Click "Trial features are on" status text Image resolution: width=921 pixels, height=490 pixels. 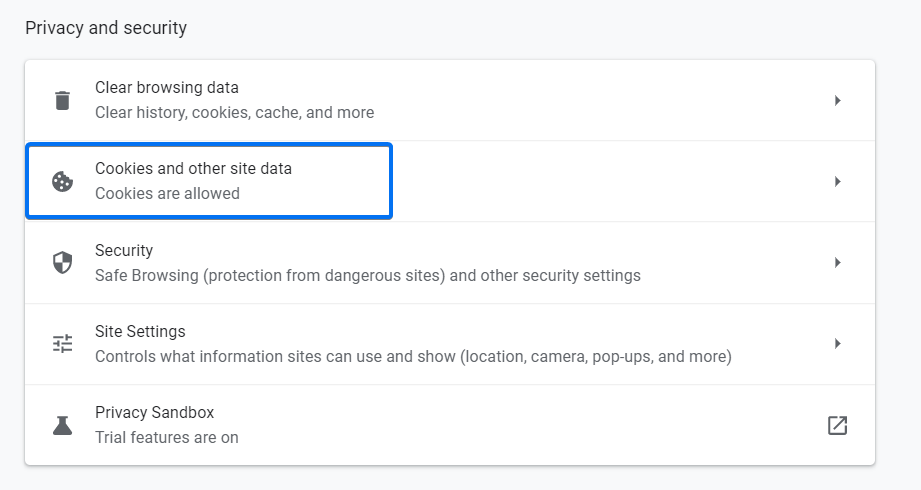pos(166,437)
